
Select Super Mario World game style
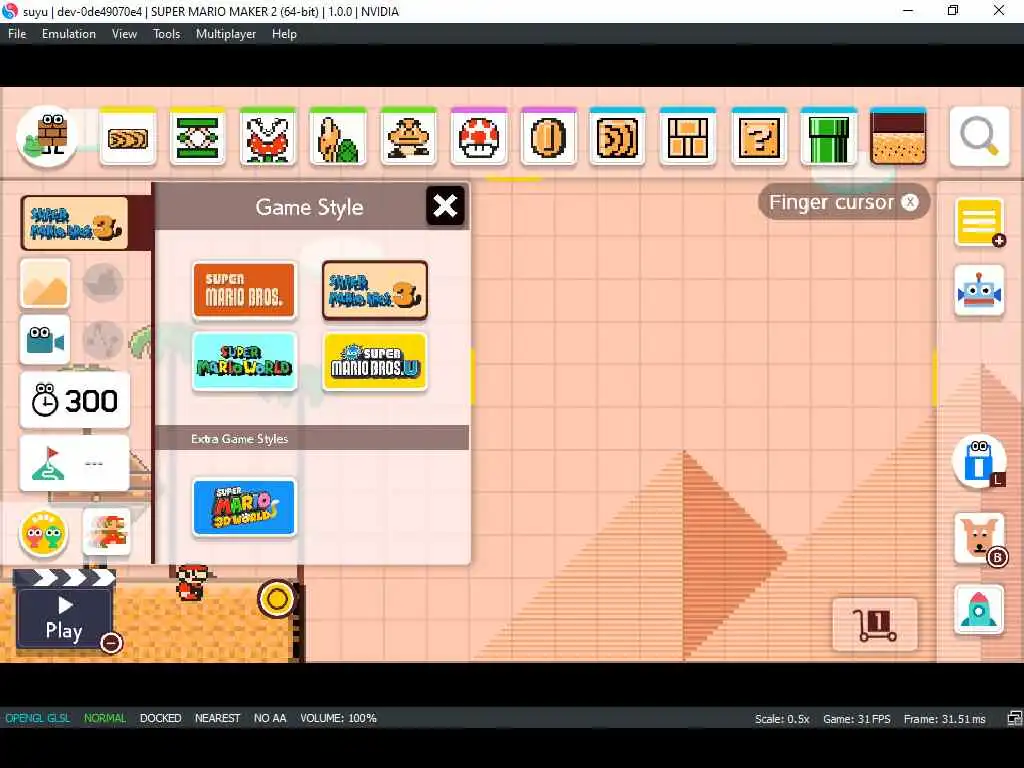244,361
